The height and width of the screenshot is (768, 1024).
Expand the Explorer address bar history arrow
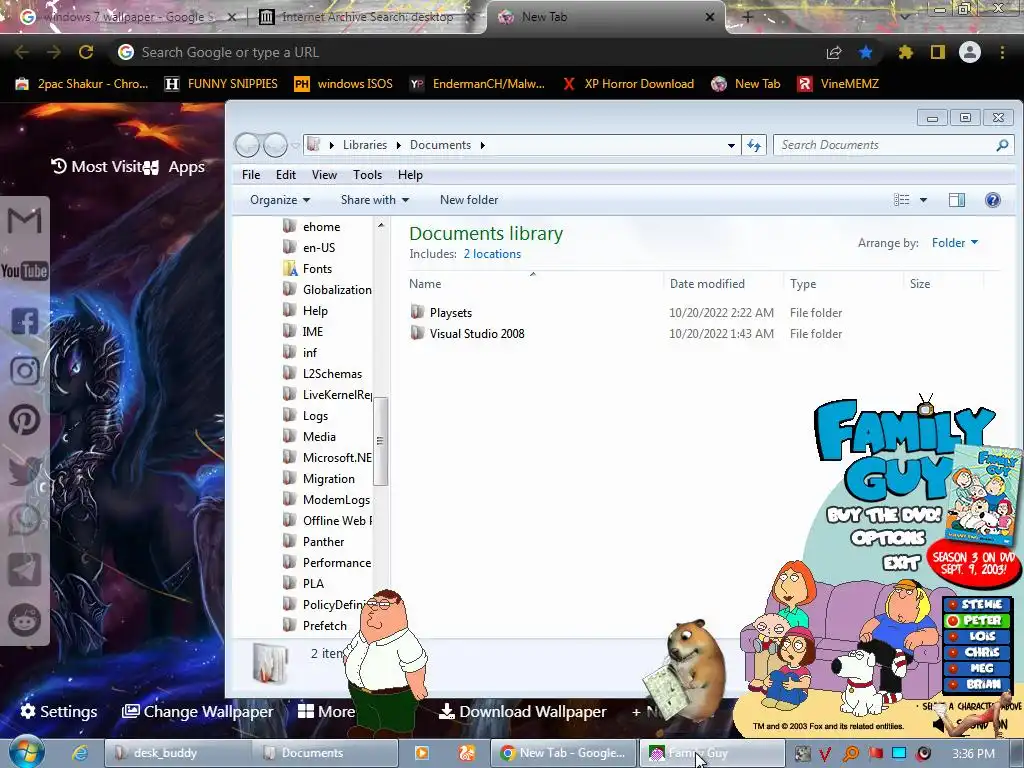[x=731, y=145]
